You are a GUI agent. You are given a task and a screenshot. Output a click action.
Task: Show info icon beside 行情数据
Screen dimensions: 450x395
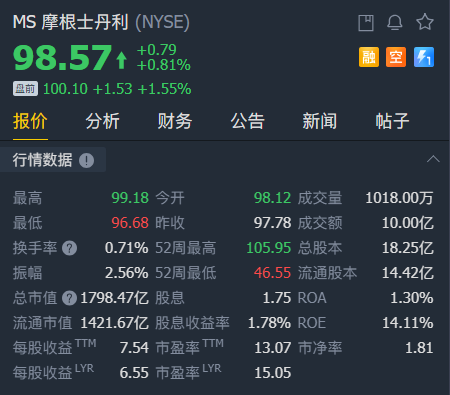86,160
